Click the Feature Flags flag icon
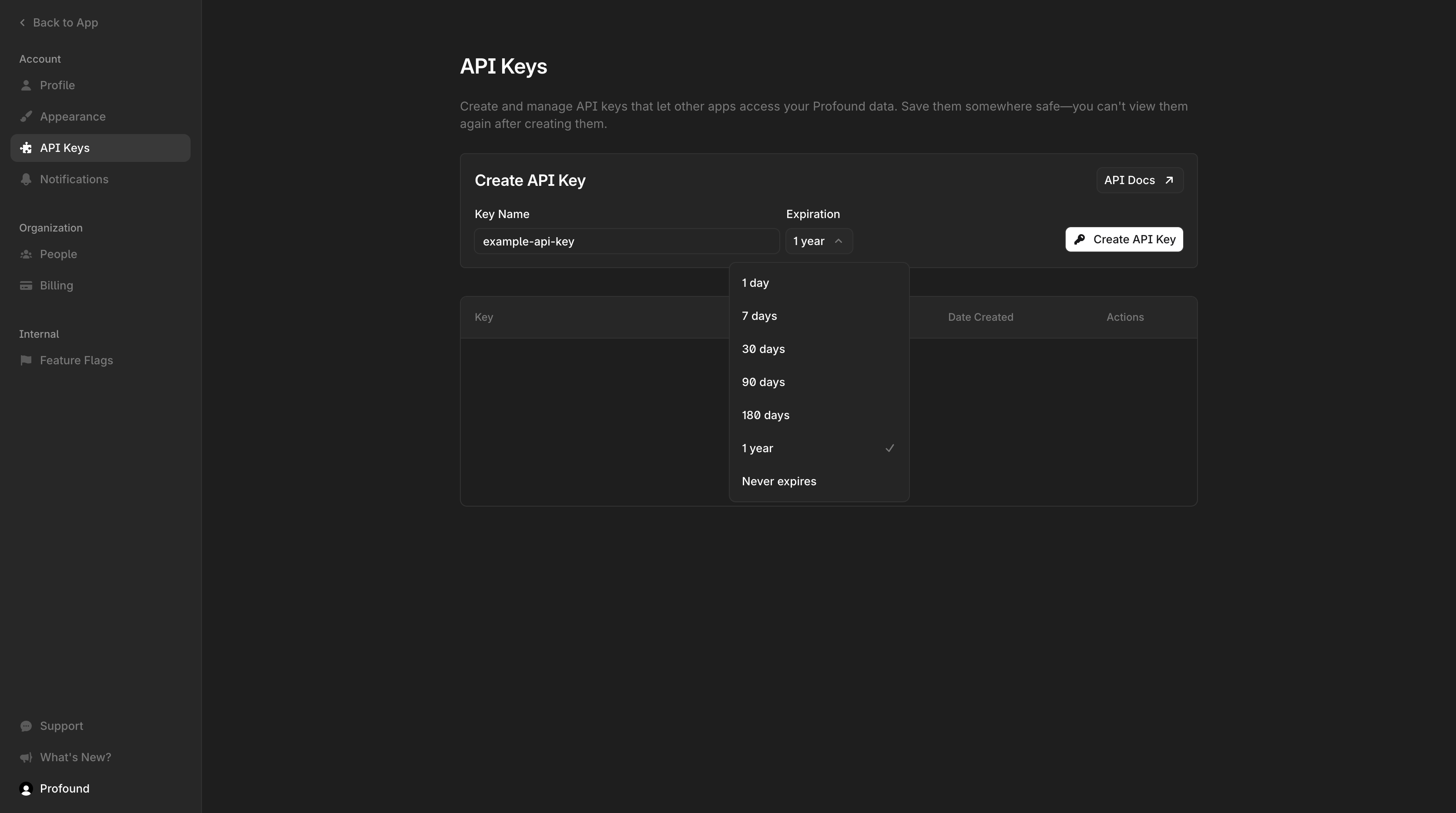This screenshot has width=1456, height=813. tap(26, 360)
